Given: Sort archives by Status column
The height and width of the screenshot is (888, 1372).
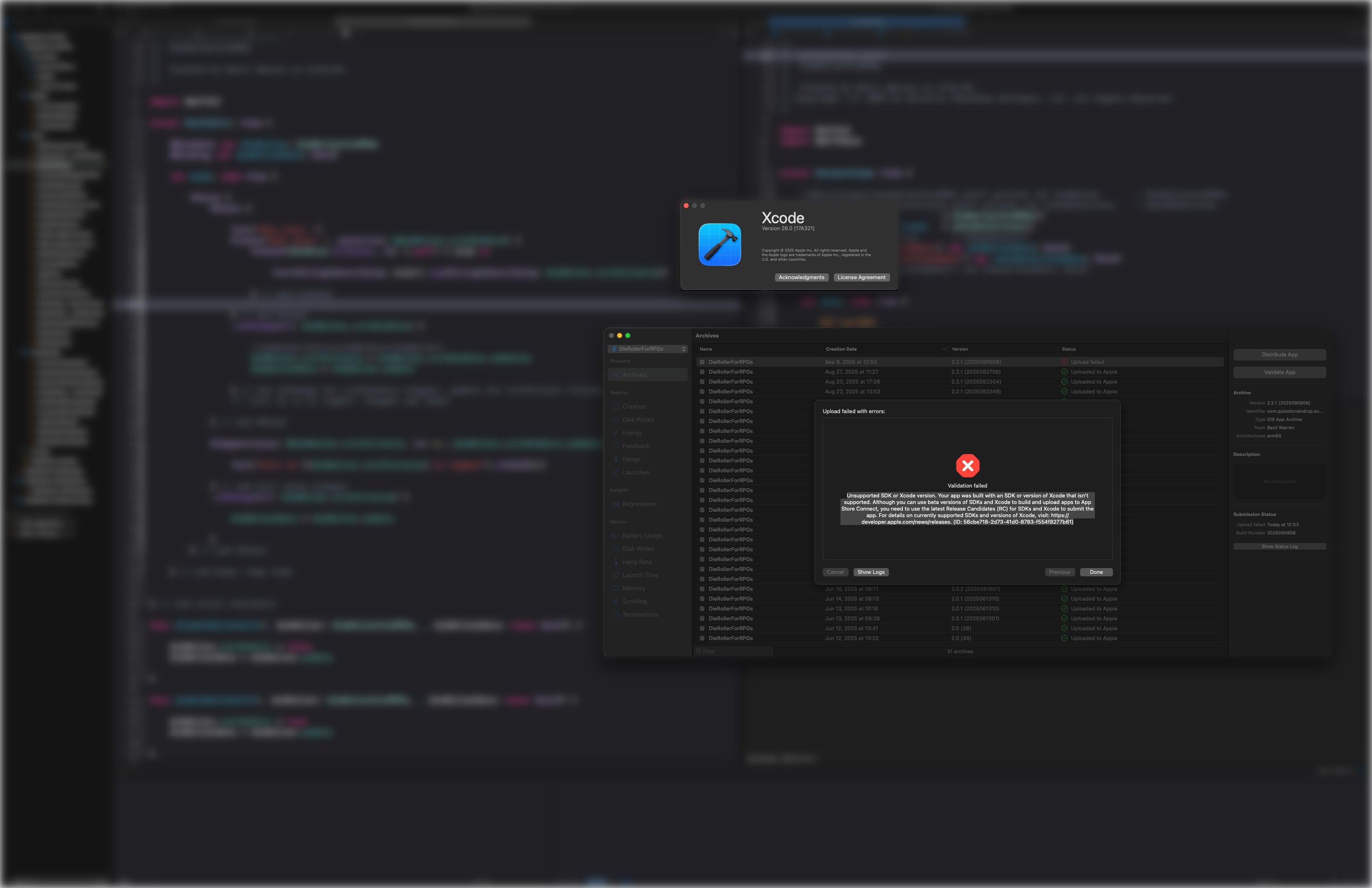Looking at the screenshot, I should [1068, 349].
